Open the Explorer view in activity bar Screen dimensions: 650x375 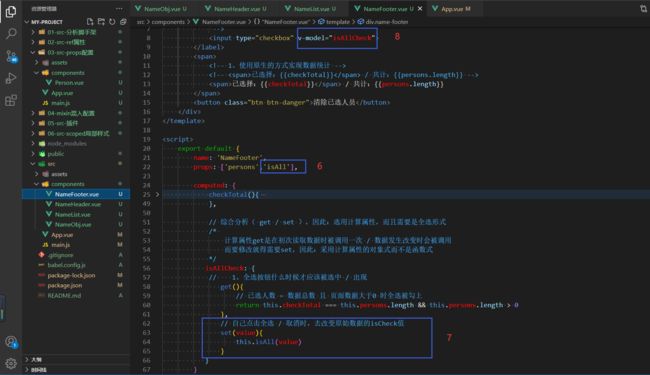(11, 11)
